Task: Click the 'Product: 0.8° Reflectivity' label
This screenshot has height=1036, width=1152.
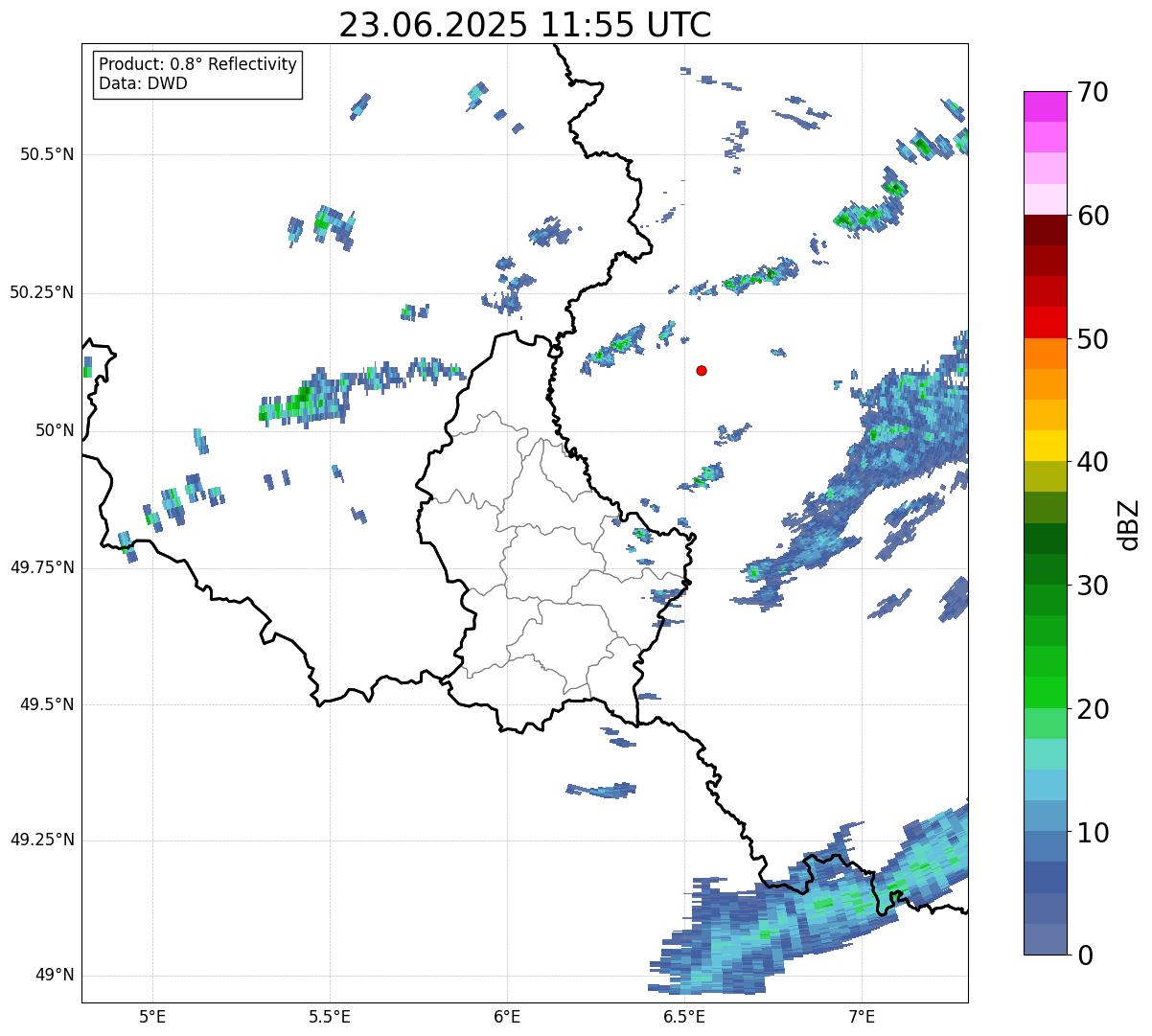Action: coord(198,64)
